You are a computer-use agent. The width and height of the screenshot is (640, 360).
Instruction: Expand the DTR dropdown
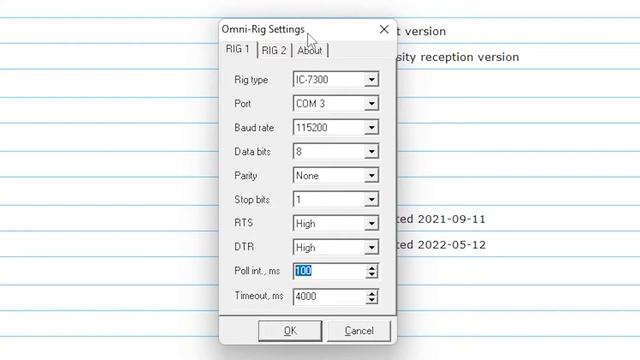[371, 248]
